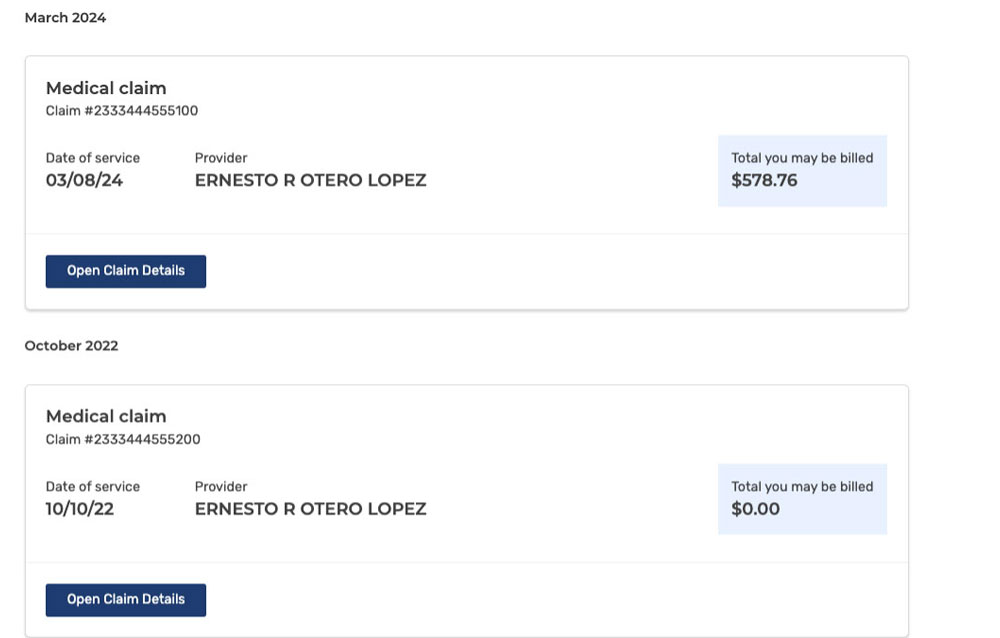Click provider name in the October 2022 claim
The height and width of the screenshot is (638, 1000).
pyautogui.click(x=311, y=509)
